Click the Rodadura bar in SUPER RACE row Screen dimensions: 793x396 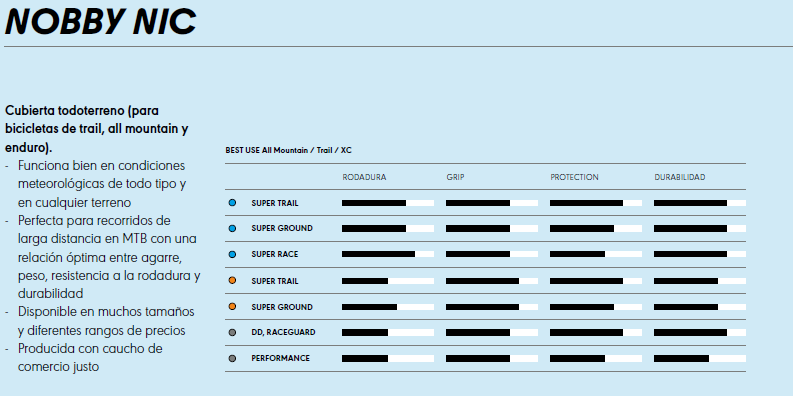click(x=388, y=254)
